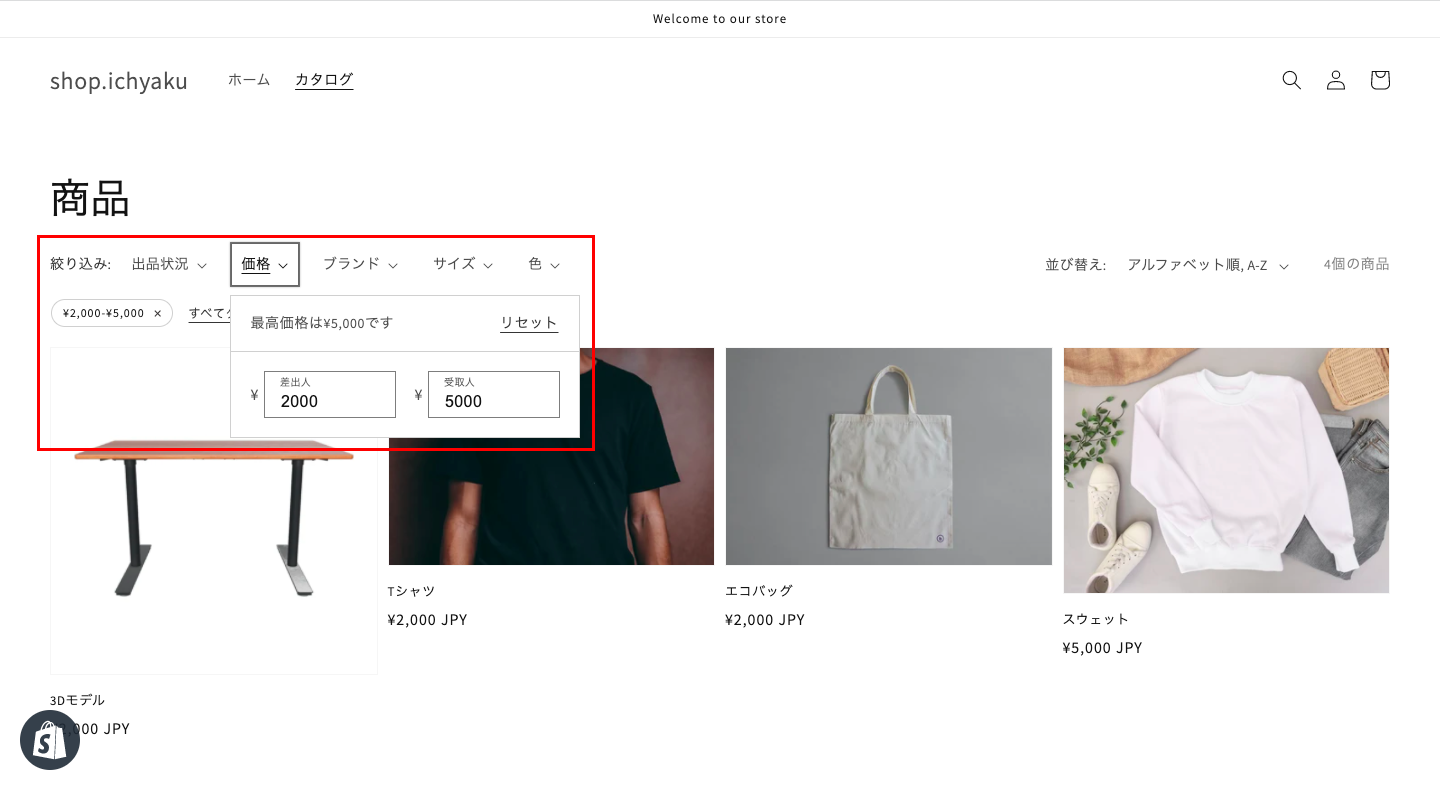
Task: Remove the ¥2,000-¥5,000 filter chip
Action: [157, 313]
